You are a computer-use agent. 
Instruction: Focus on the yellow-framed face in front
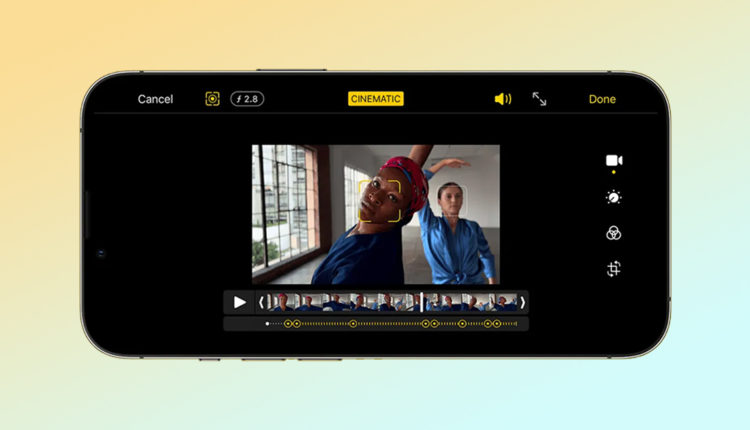[x=380, y=199]
